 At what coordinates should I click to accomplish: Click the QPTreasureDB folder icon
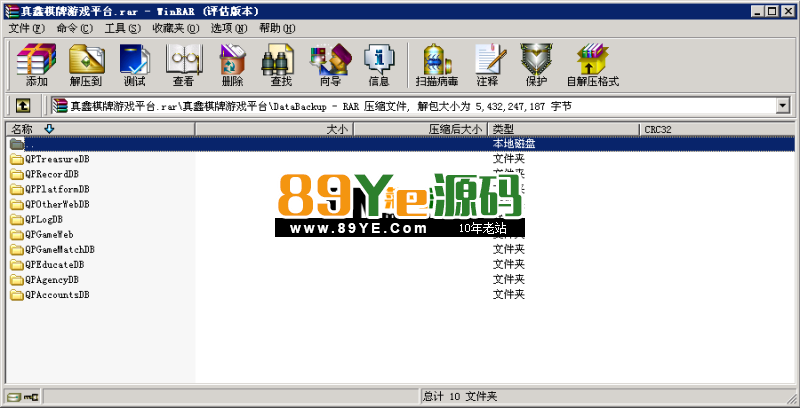(17, 159)
